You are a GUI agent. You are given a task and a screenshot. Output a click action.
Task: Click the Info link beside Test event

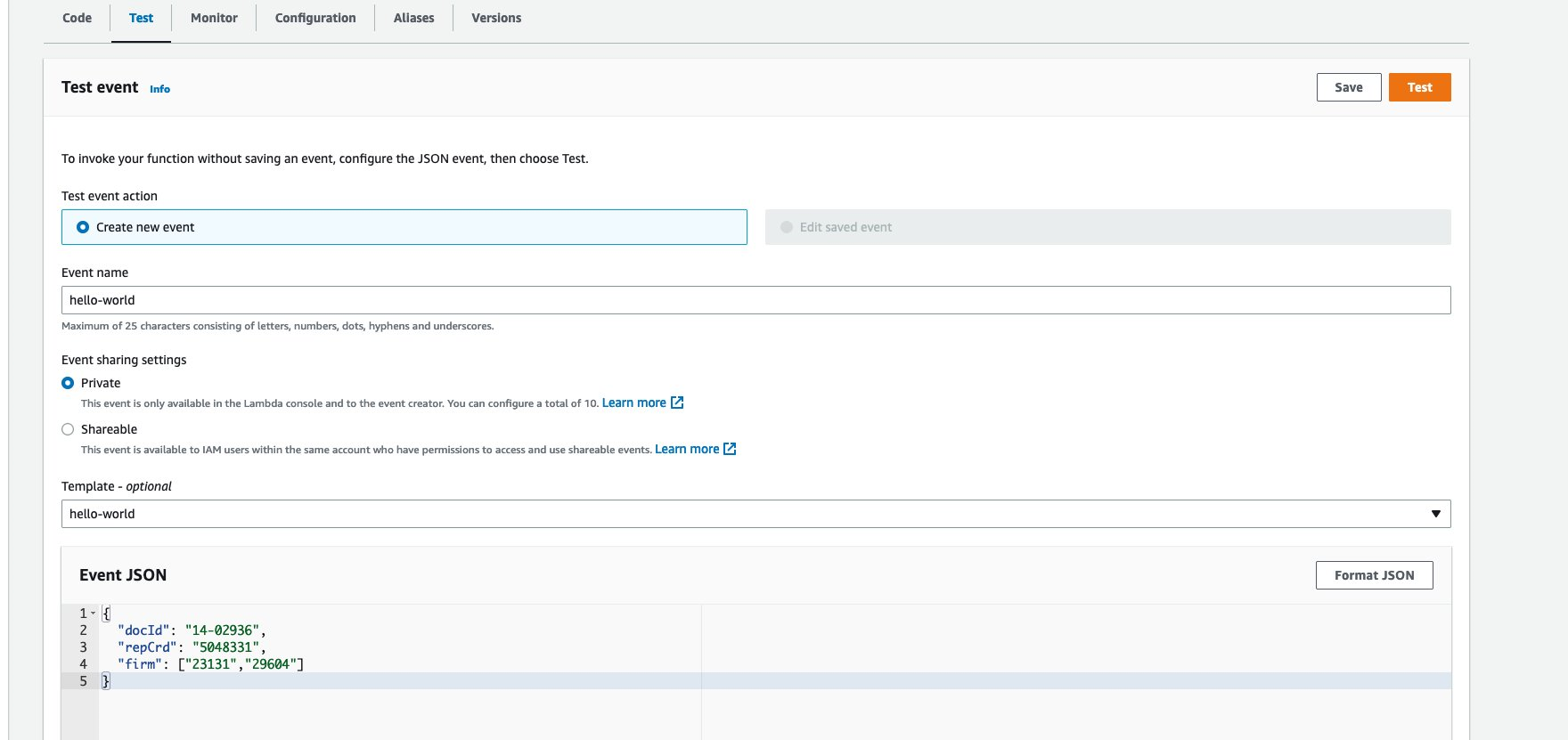pyautogui.click(x=159, y=89)
